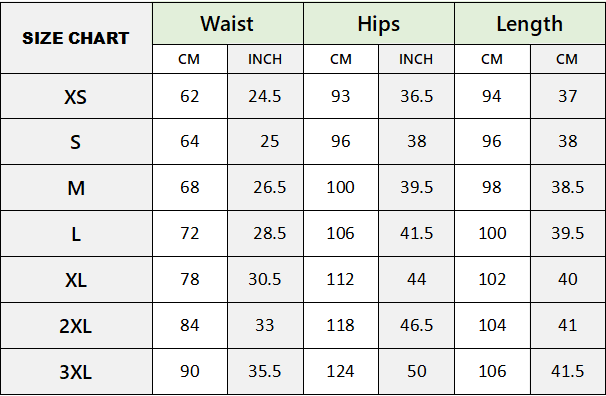This screenshot has width=606, height=396.
Task: Click the hips value 124 for 3XL
Action: [x=340, y=371]
